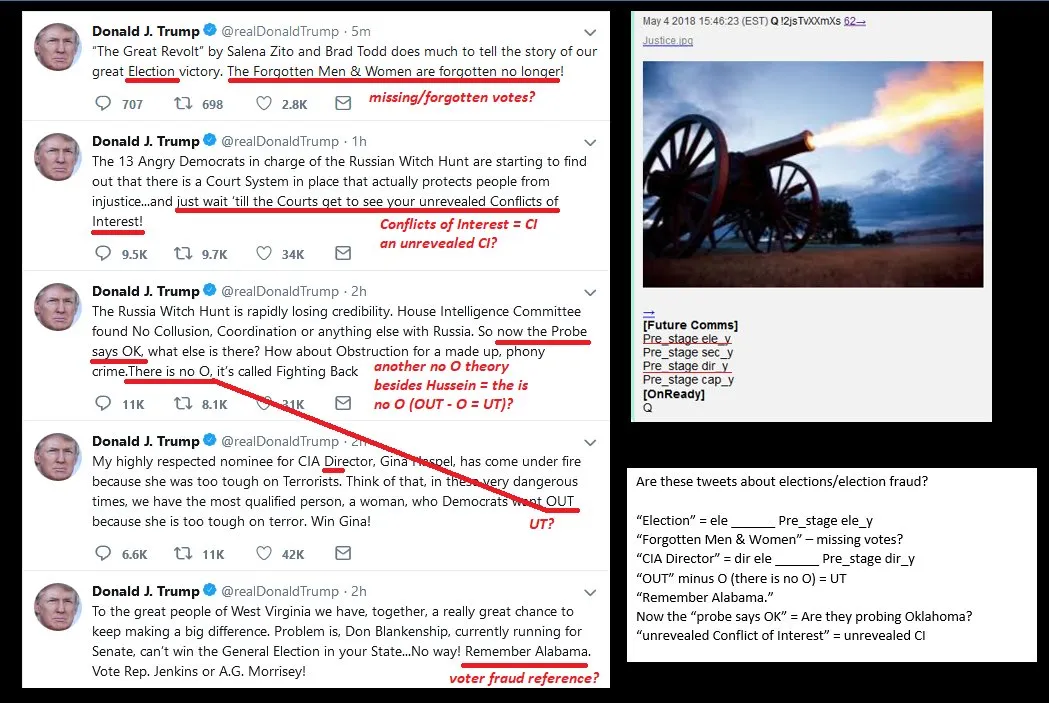This screenshot has width=1049, height=703.
Task: Like the 13 Angry Democrats tweet
Action: 264,253
